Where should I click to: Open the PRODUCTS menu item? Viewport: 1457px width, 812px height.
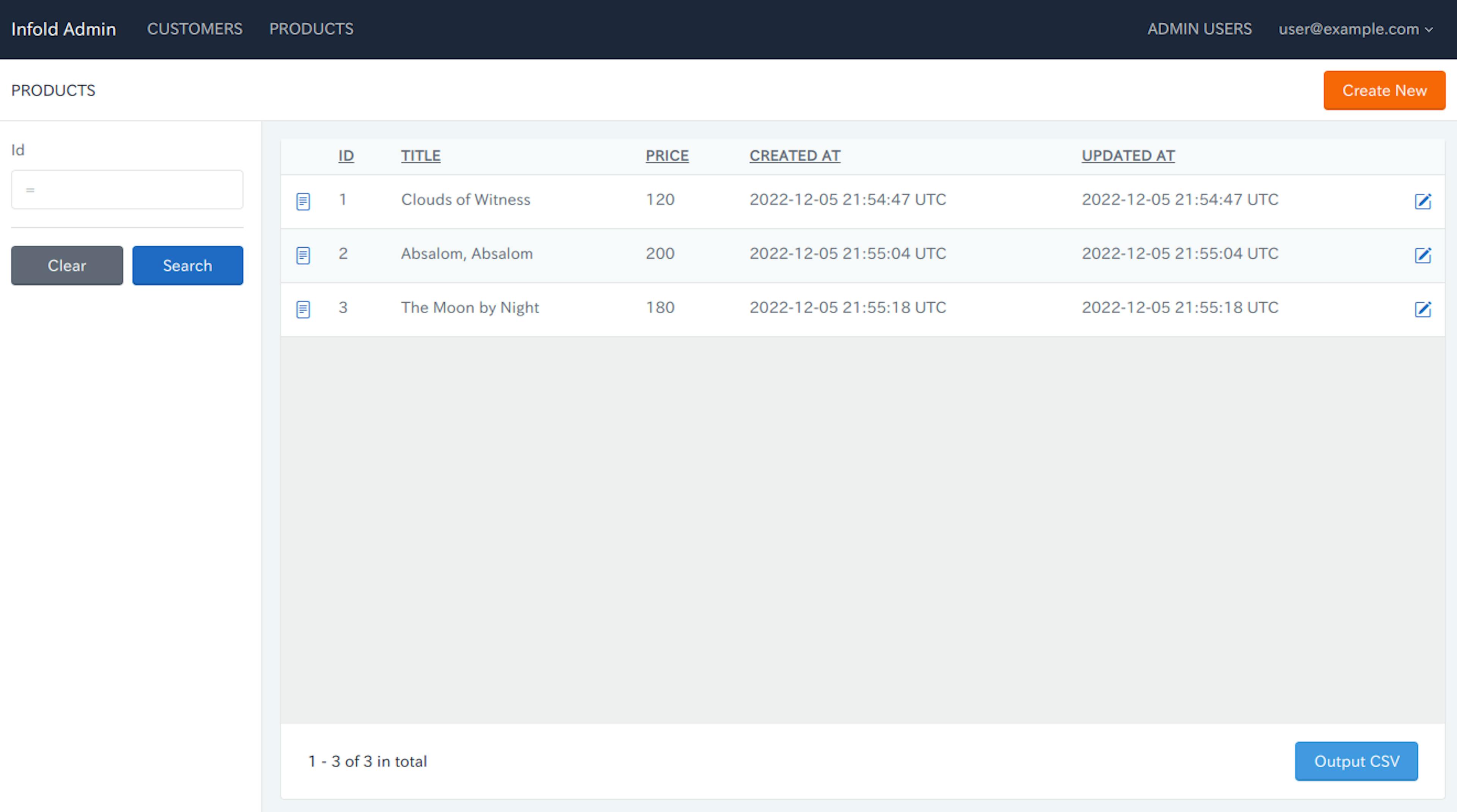coord(311,28)
